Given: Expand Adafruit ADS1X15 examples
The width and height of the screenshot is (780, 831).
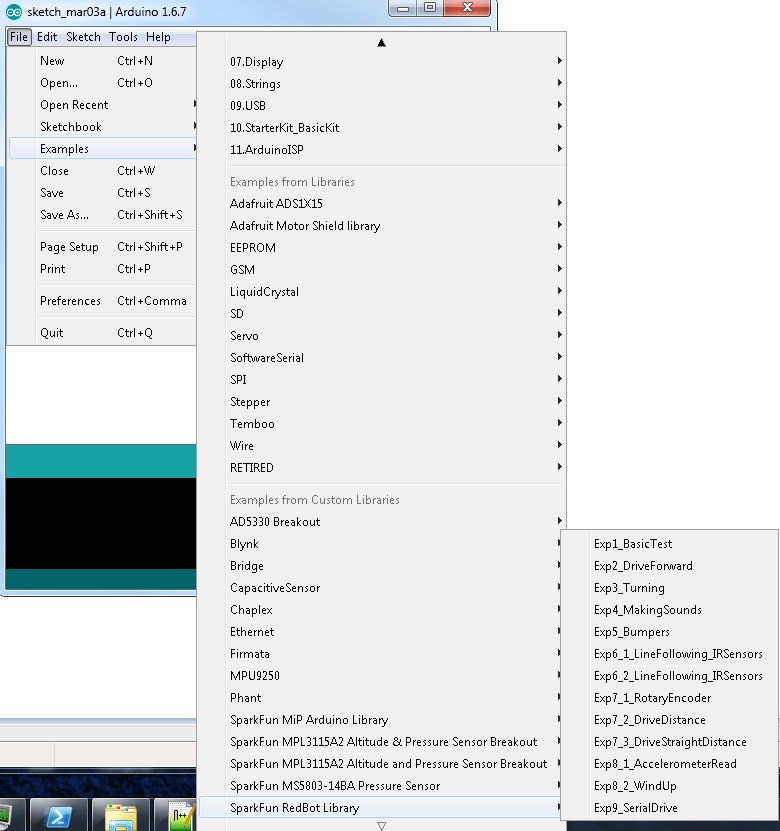Looking at the screenshot, I should point(382,204).
